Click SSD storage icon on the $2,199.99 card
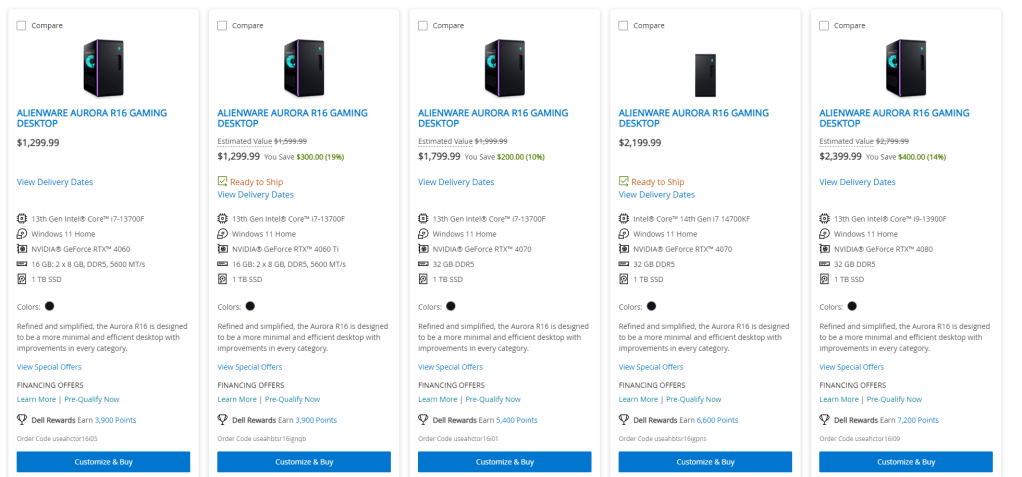 [624, 279]
